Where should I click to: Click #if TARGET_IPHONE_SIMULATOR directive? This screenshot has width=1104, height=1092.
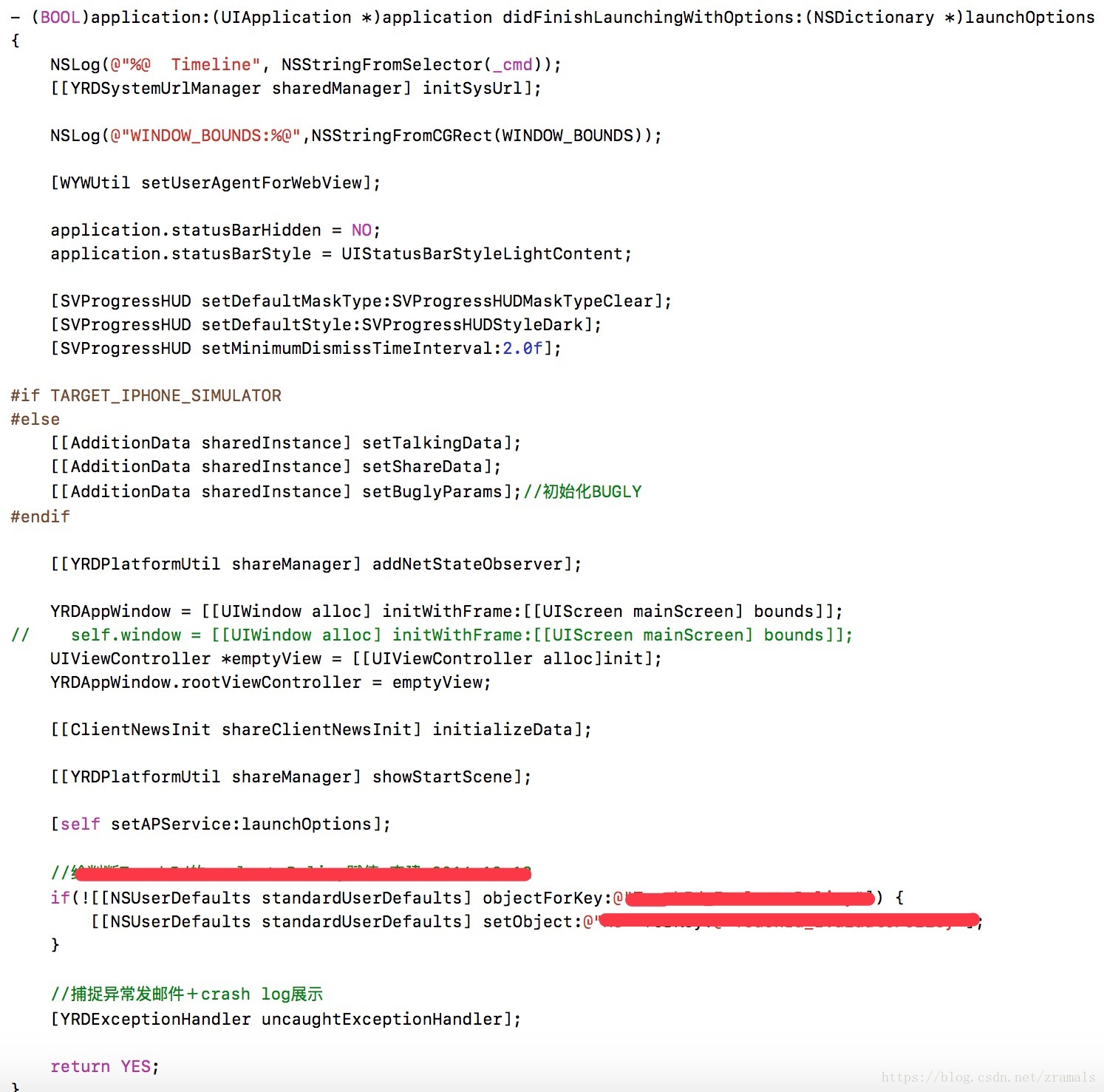tap(146, 396)
